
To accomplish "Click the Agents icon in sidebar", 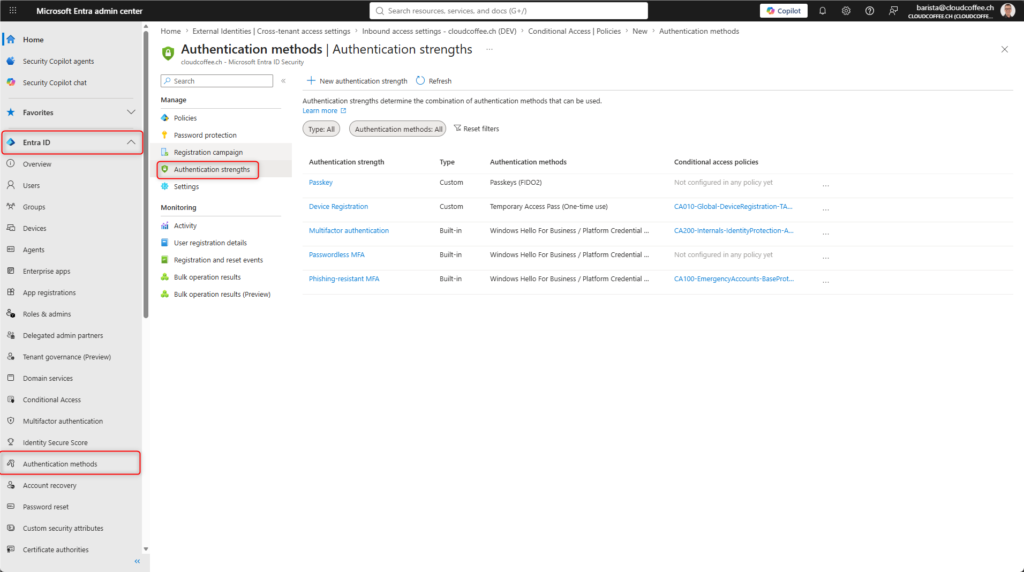I will [10, 249].
